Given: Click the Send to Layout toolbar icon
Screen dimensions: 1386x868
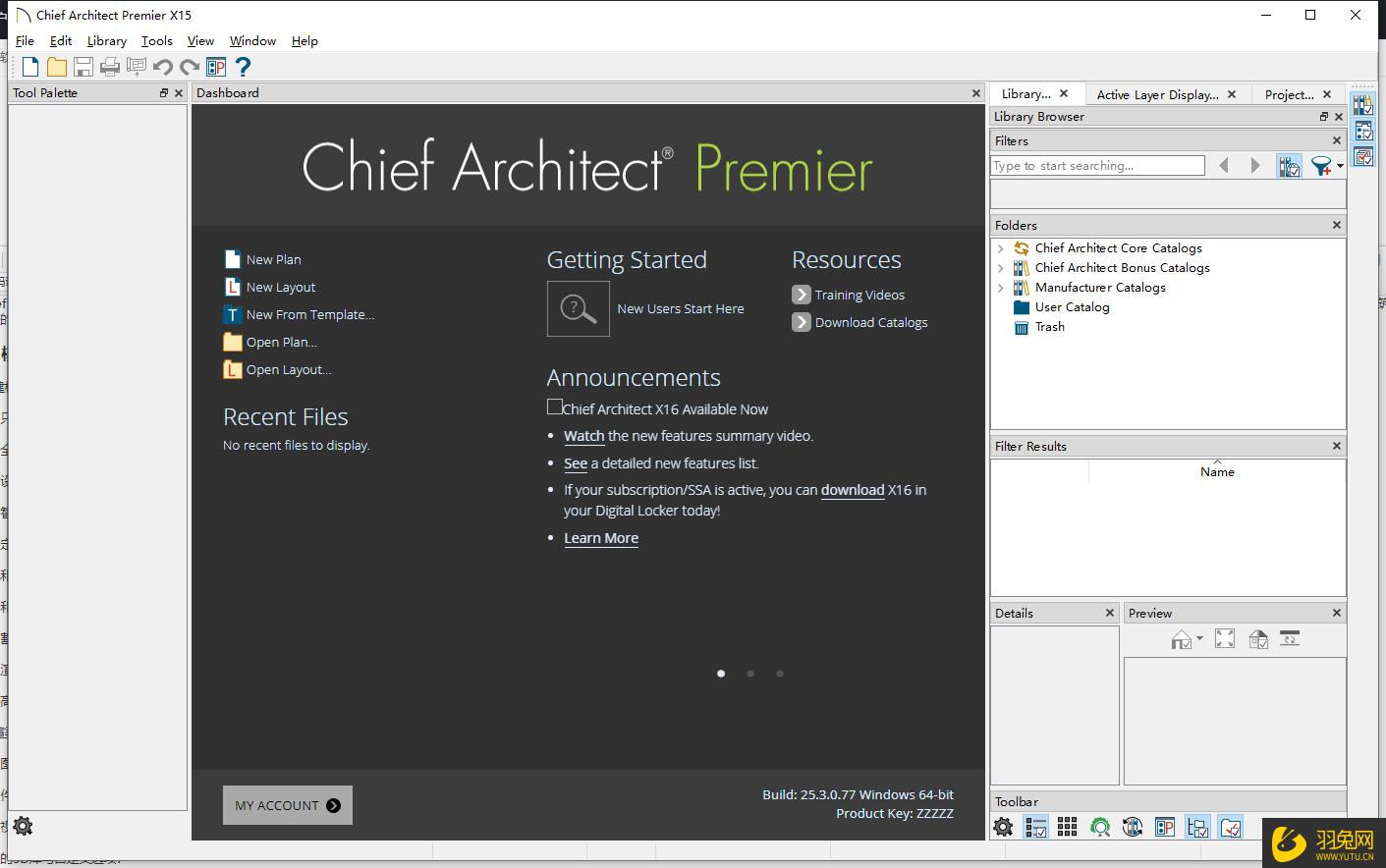Looking at the screenshot, I should click(137, 67).
